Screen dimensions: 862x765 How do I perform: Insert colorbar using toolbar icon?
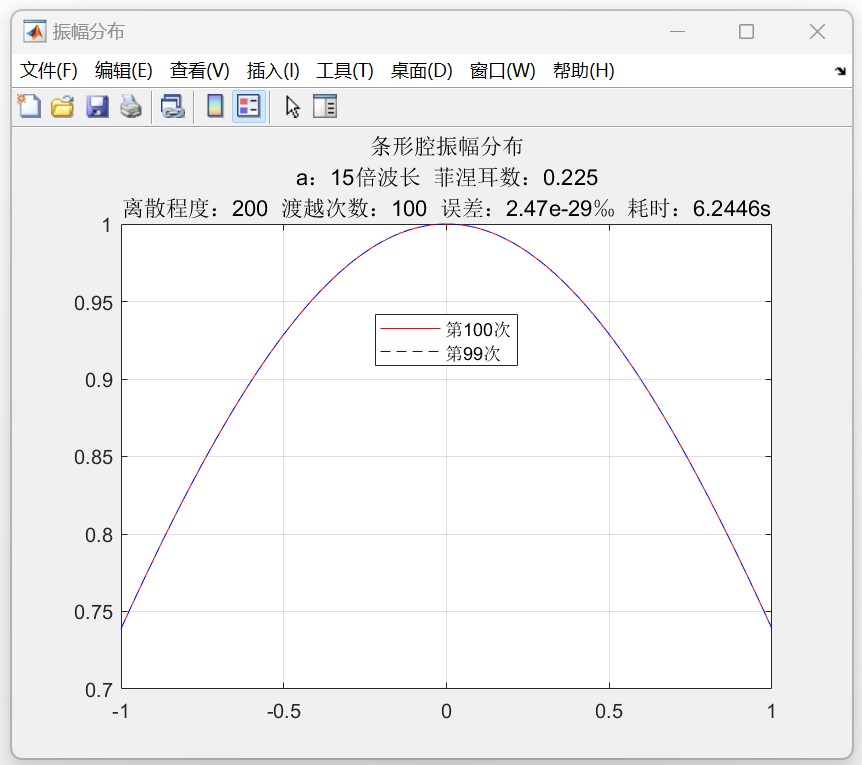pos(215,106)
